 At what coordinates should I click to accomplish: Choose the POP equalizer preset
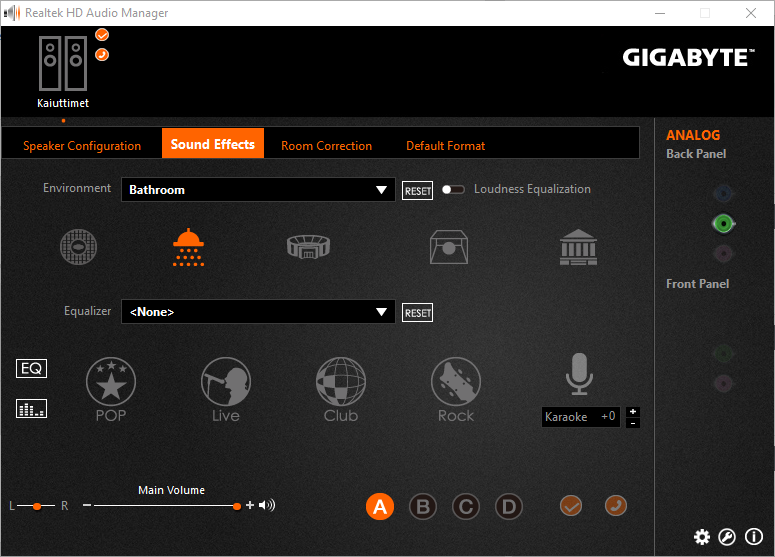[x=111, y=381]
